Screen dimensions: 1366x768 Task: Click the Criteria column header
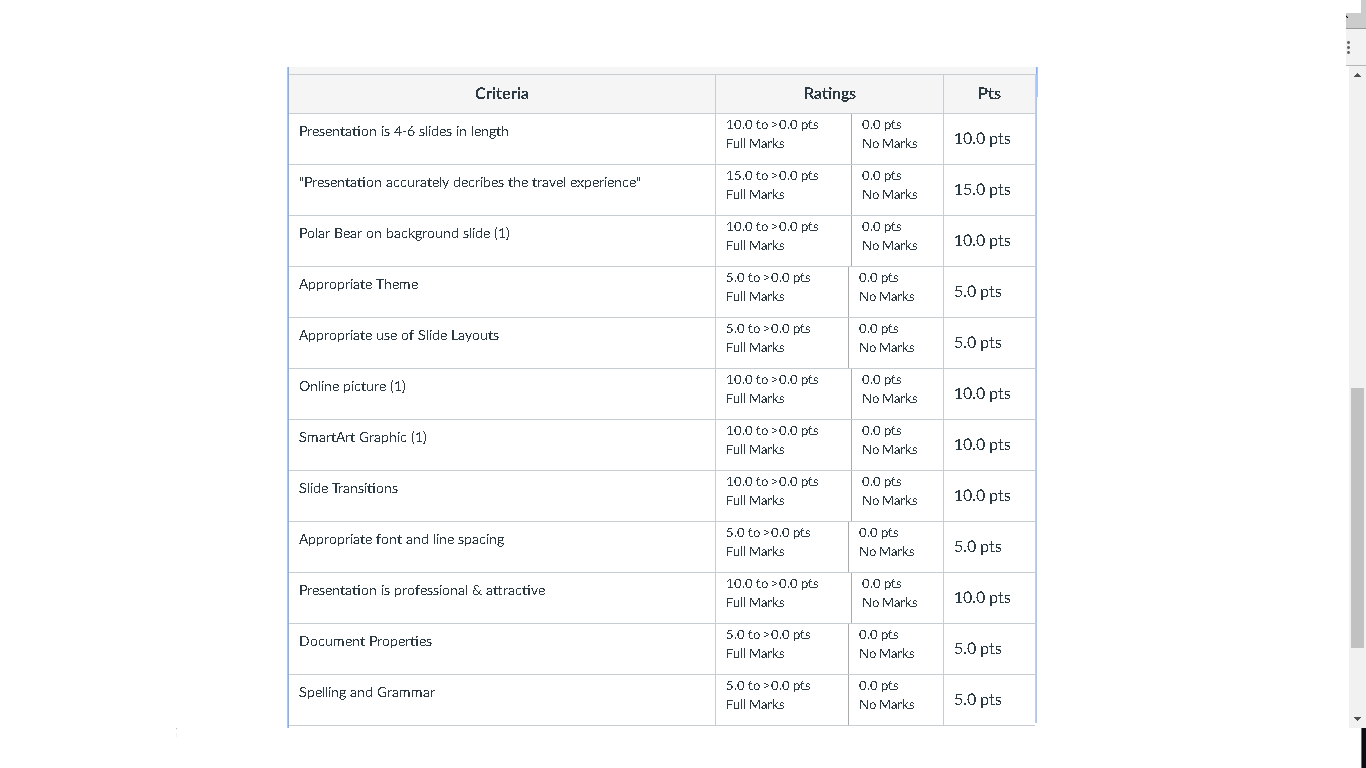[x=502, y=93]
